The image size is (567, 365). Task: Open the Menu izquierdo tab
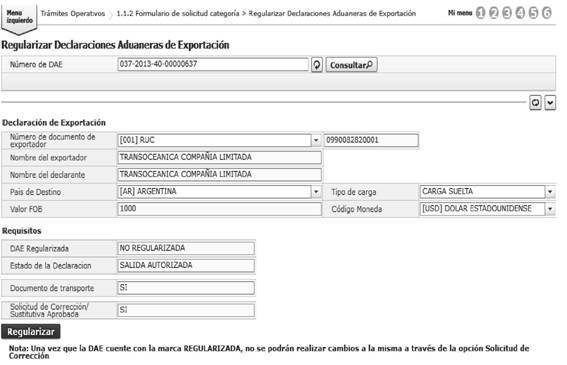pyautogui.click(x=19, y=18)
